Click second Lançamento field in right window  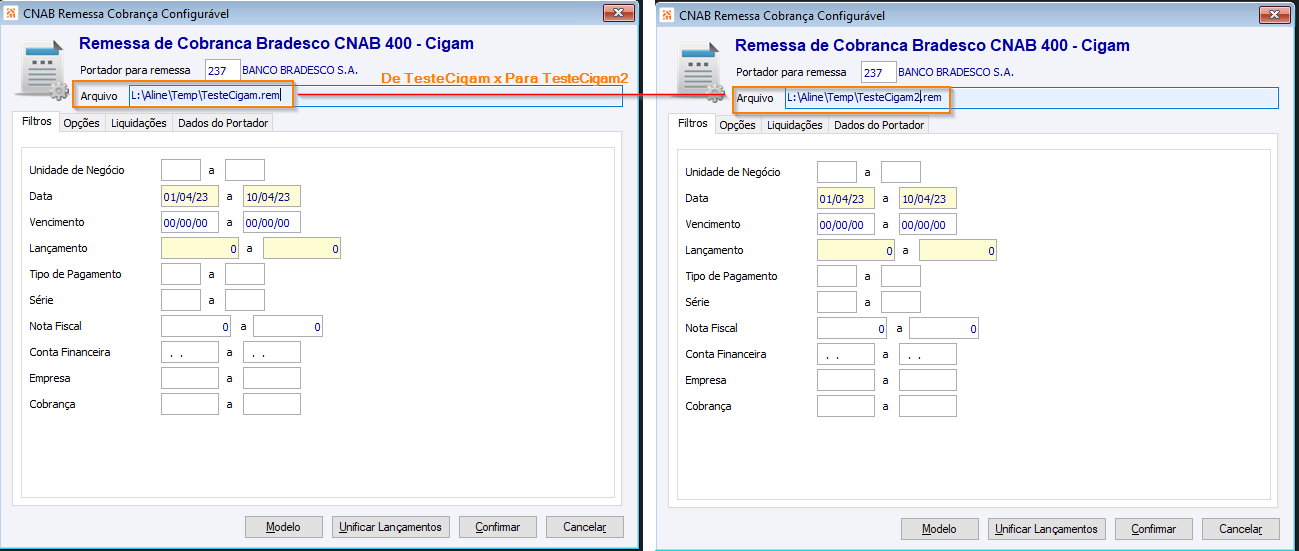point(958,251)
